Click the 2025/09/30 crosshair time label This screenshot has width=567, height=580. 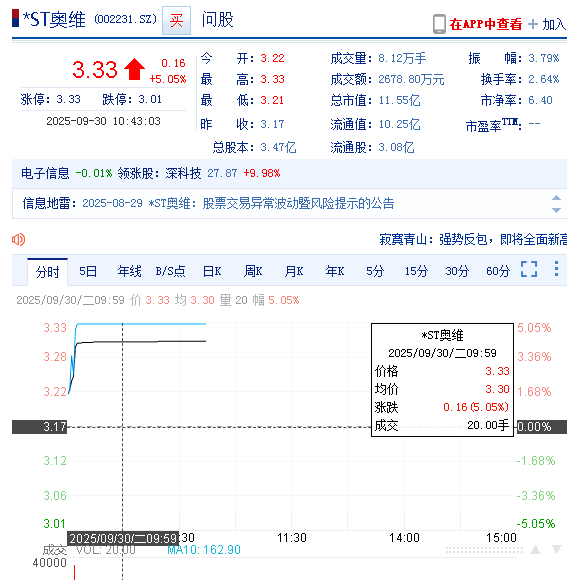coord(123,539)
